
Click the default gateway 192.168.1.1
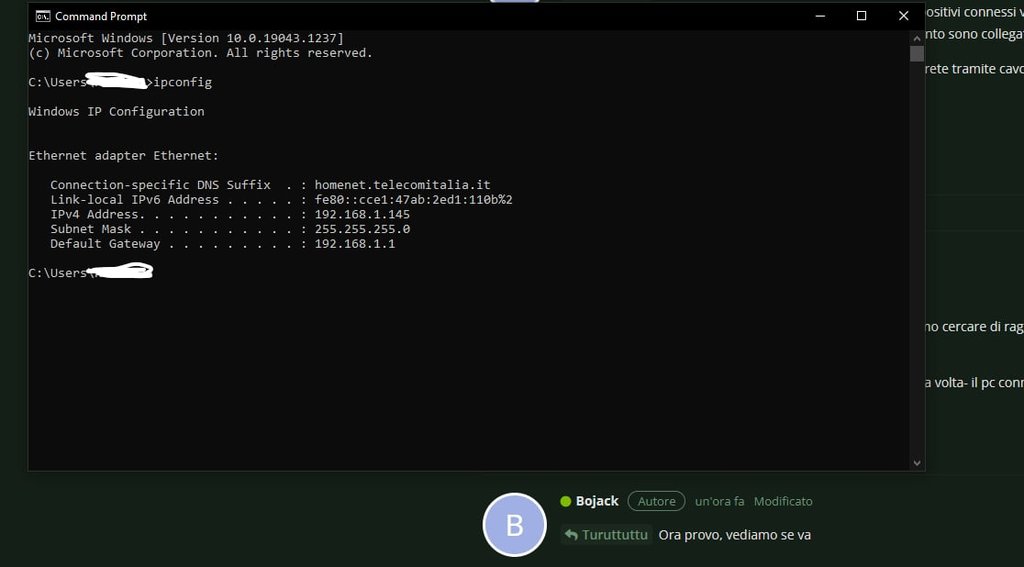355,244
